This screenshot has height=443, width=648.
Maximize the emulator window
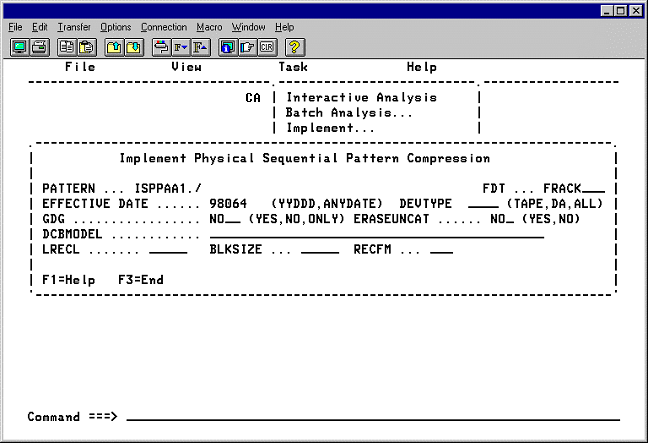click(x=621, y=11)
